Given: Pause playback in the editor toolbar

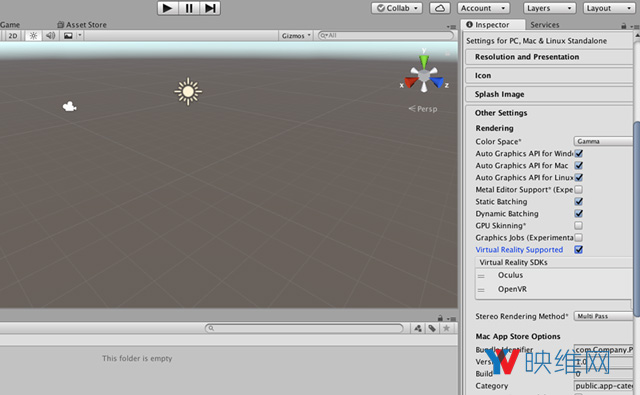Looking at the screenshot, I should [189, 8].
